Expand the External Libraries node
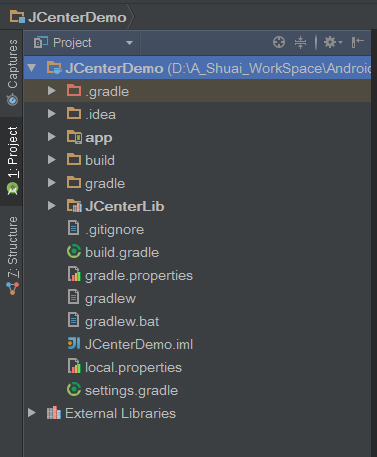This screenshot has height=457, width=377. pos(32,413)
